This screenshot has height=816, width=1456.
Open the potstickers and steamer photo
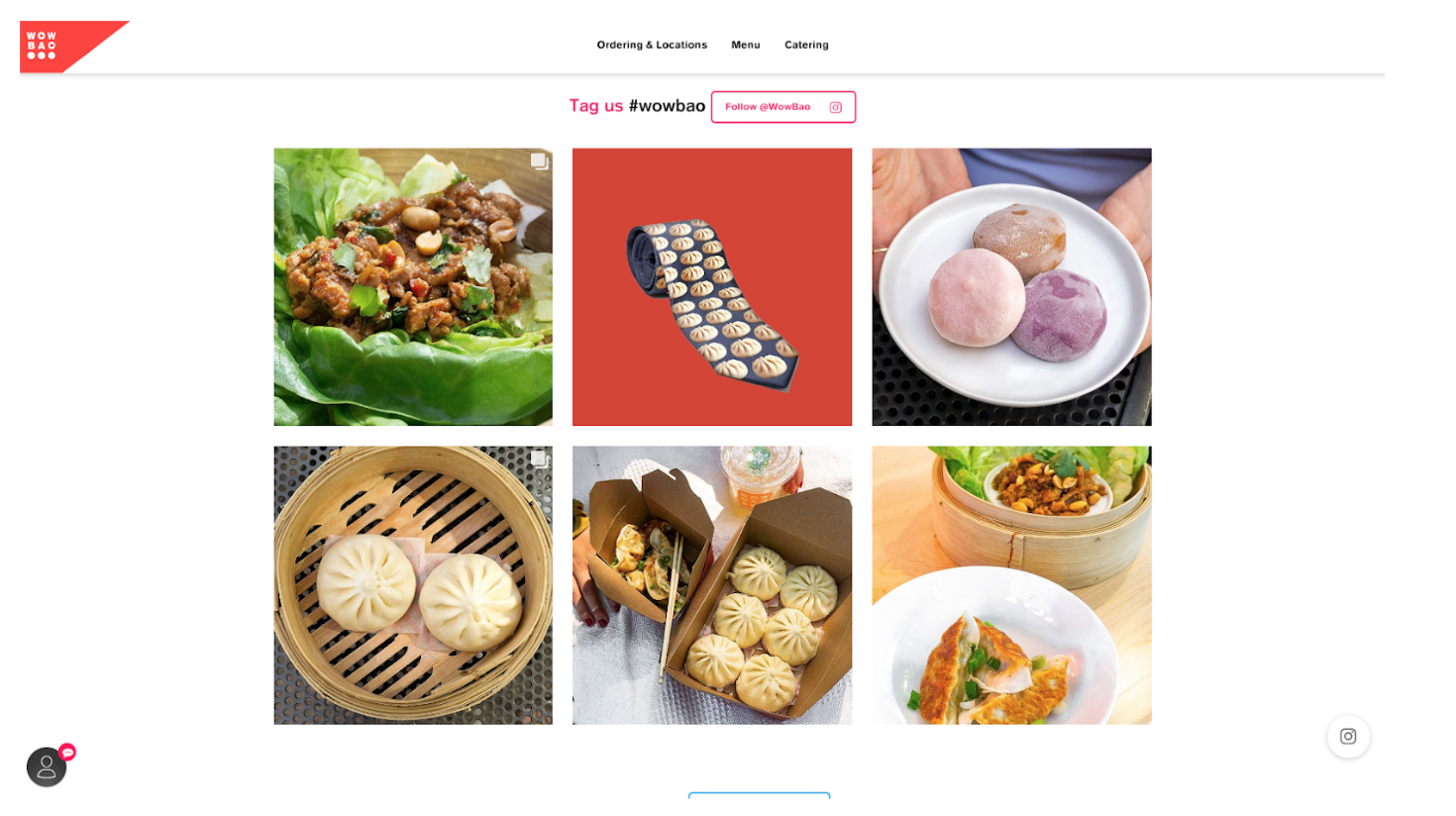click(1011, 585)
